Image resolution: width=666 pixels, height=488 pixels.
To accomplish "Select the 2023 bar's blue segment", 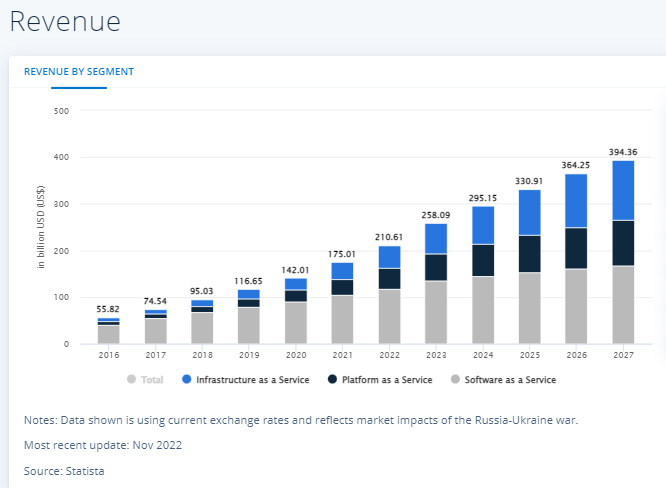I will (x=436, y=239).
